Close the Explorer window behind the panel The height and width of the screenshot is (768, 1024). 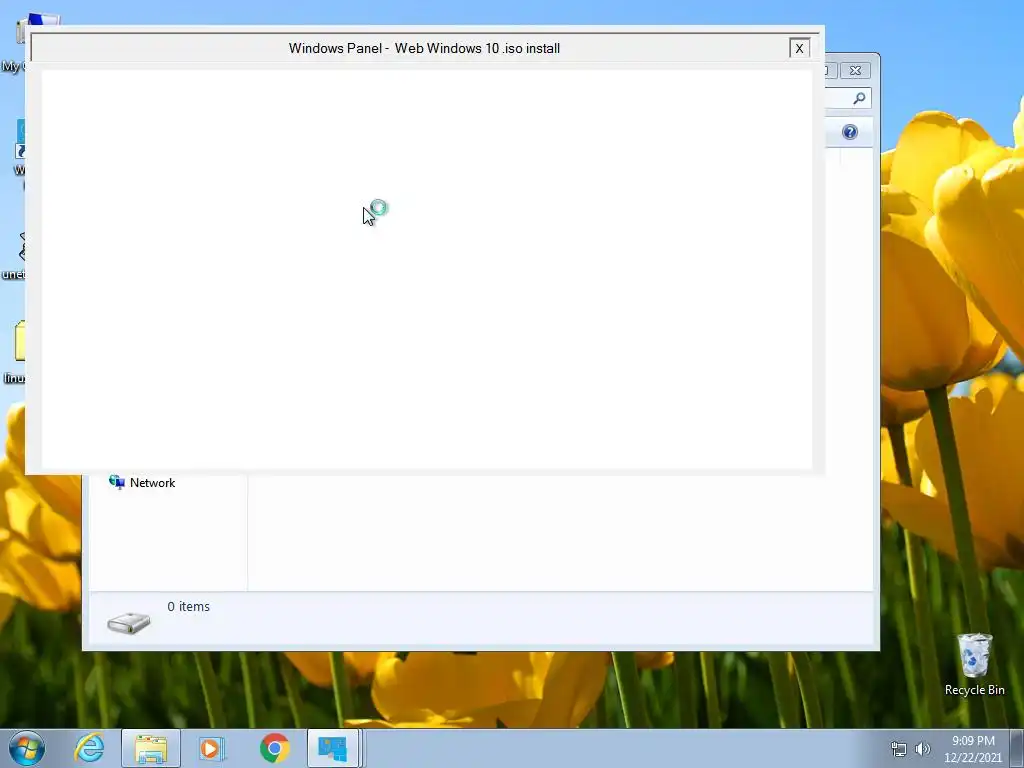tap(855, 71)
